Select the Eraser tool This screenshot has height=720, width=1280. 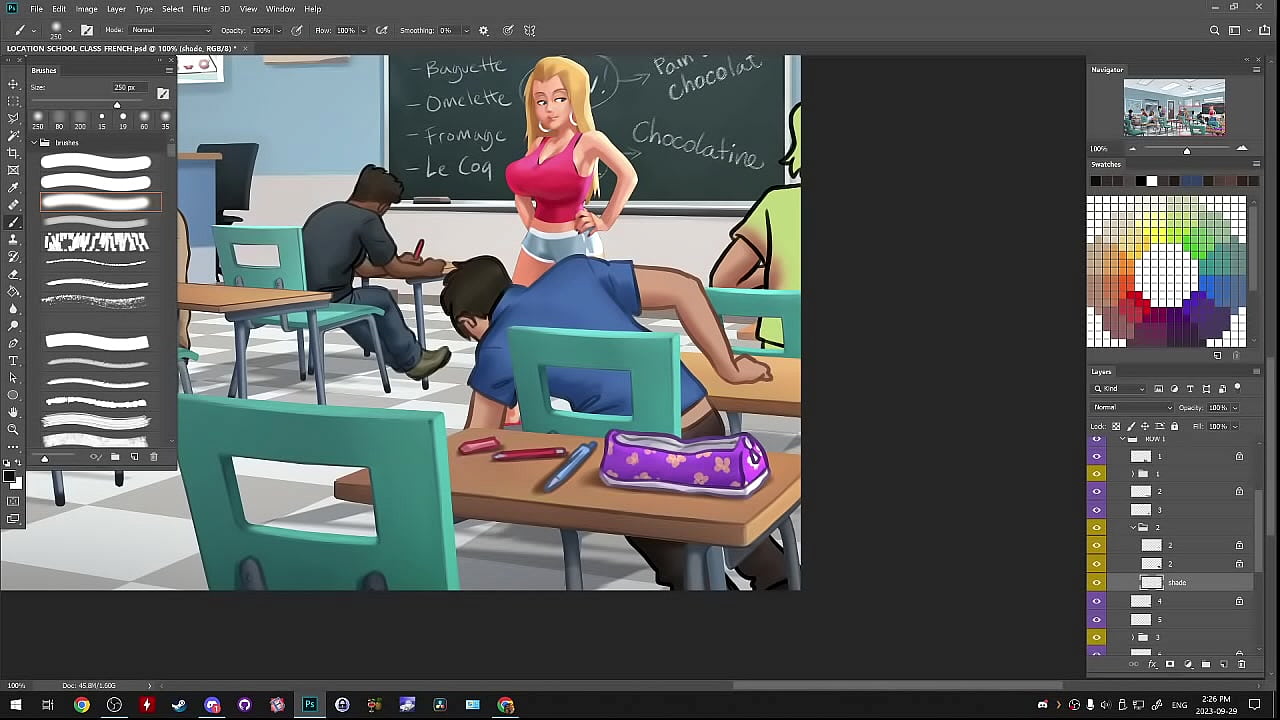[13, 274]
